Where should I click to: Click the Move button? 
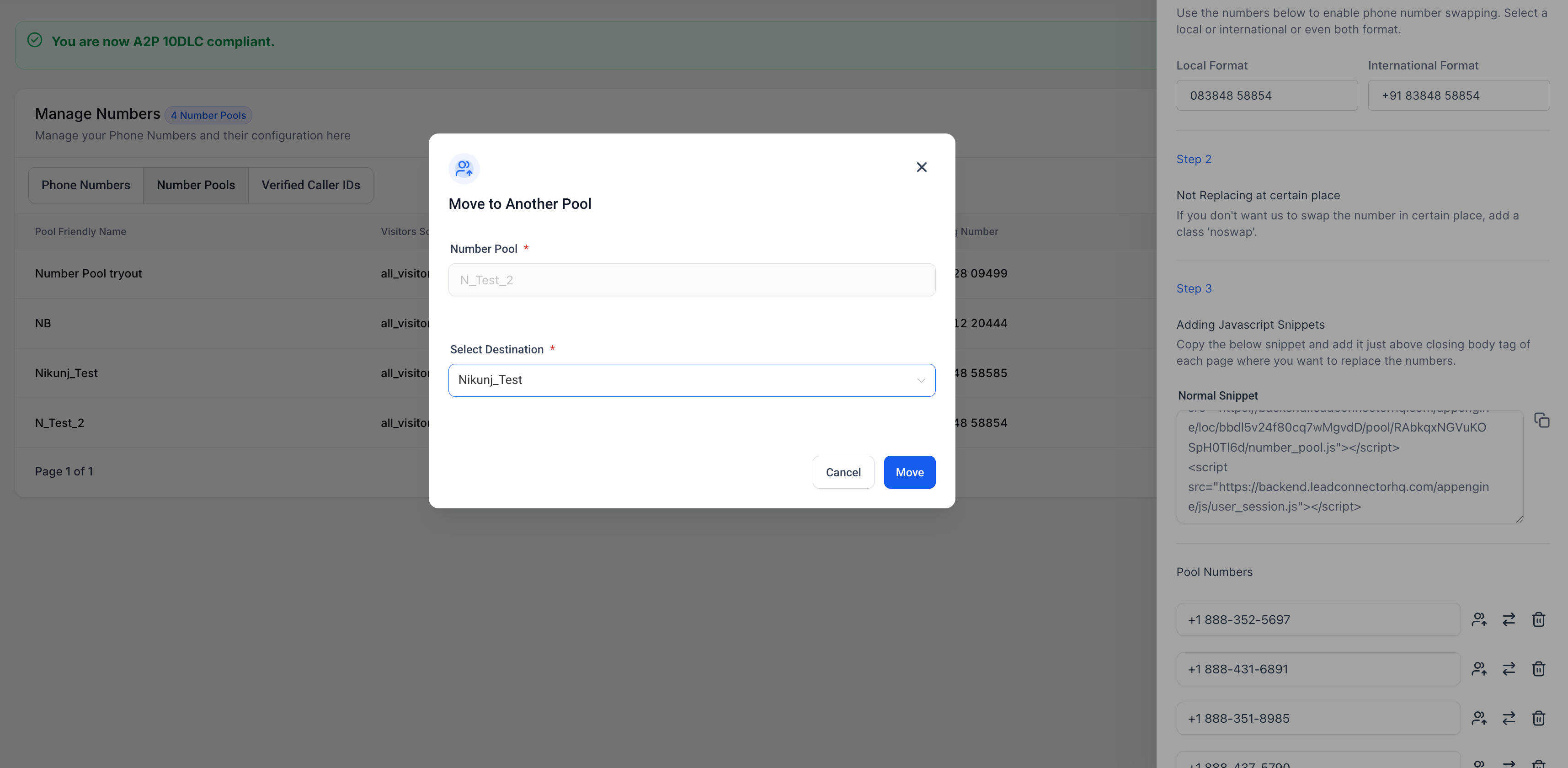coord(909,472)
